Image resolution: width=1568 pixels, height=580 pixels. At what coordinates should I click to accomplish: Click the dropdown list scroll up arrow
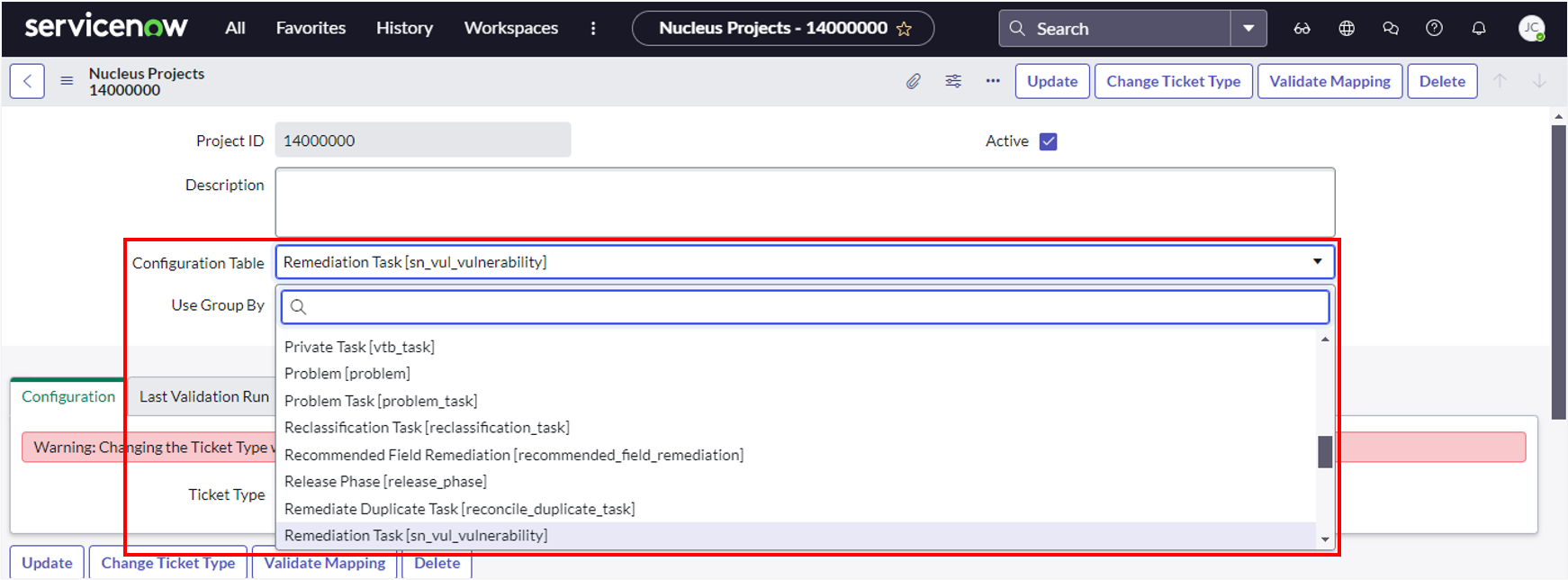click(x=1325, y=340)
